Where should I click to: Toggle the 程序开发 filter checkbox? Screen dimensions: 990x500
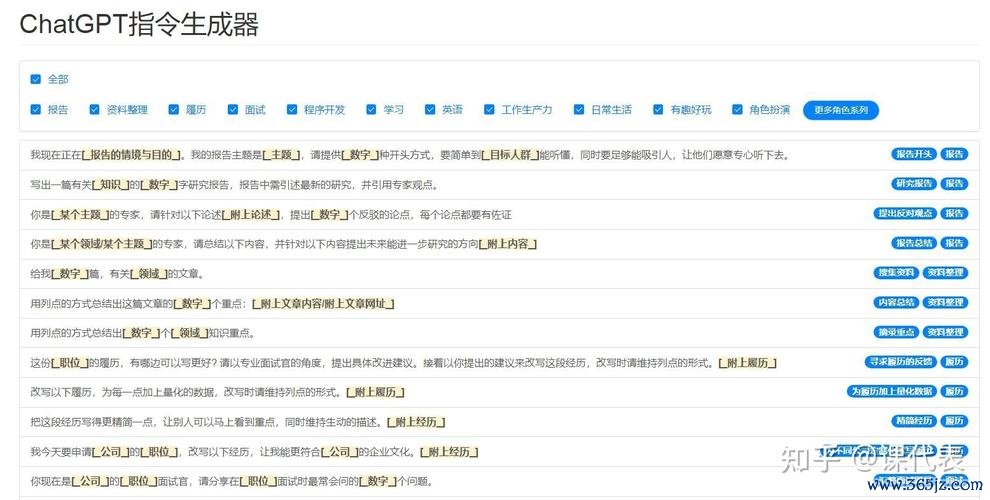point(292,110)
